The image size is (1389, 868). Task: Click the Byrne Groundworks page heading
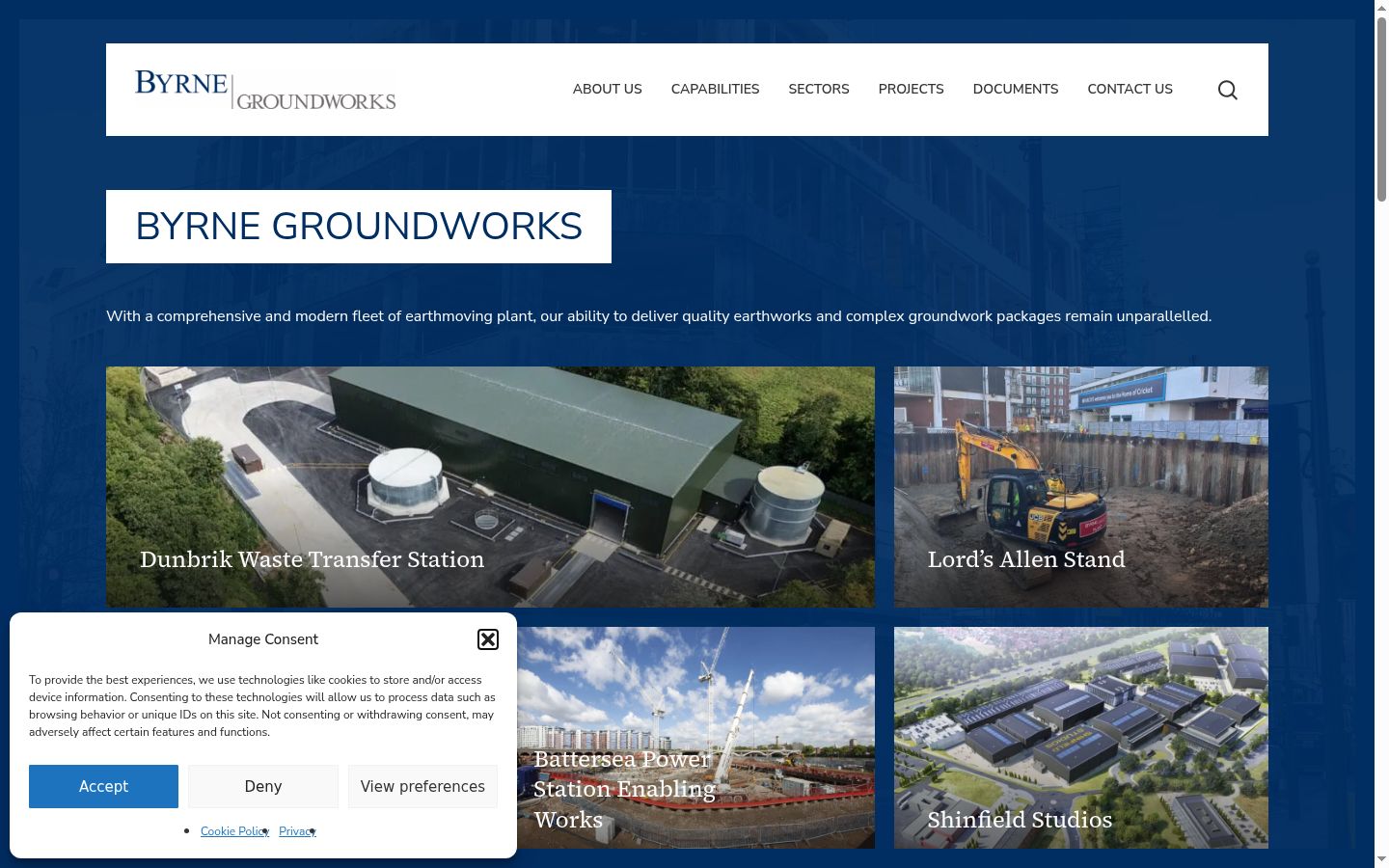[x=359, y=227]
